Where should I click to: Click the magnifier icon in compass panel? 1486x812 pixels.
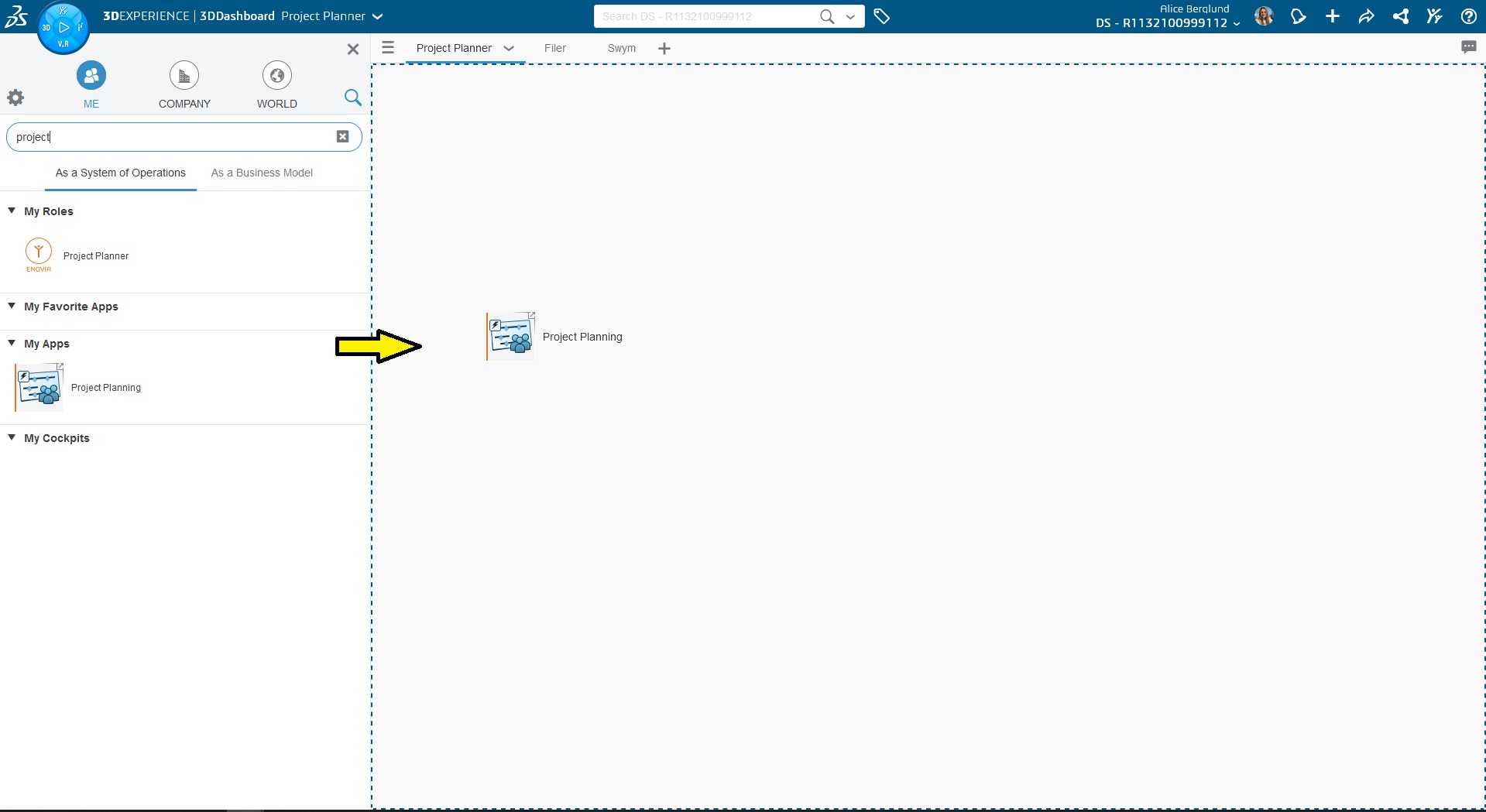pos(352,98)
